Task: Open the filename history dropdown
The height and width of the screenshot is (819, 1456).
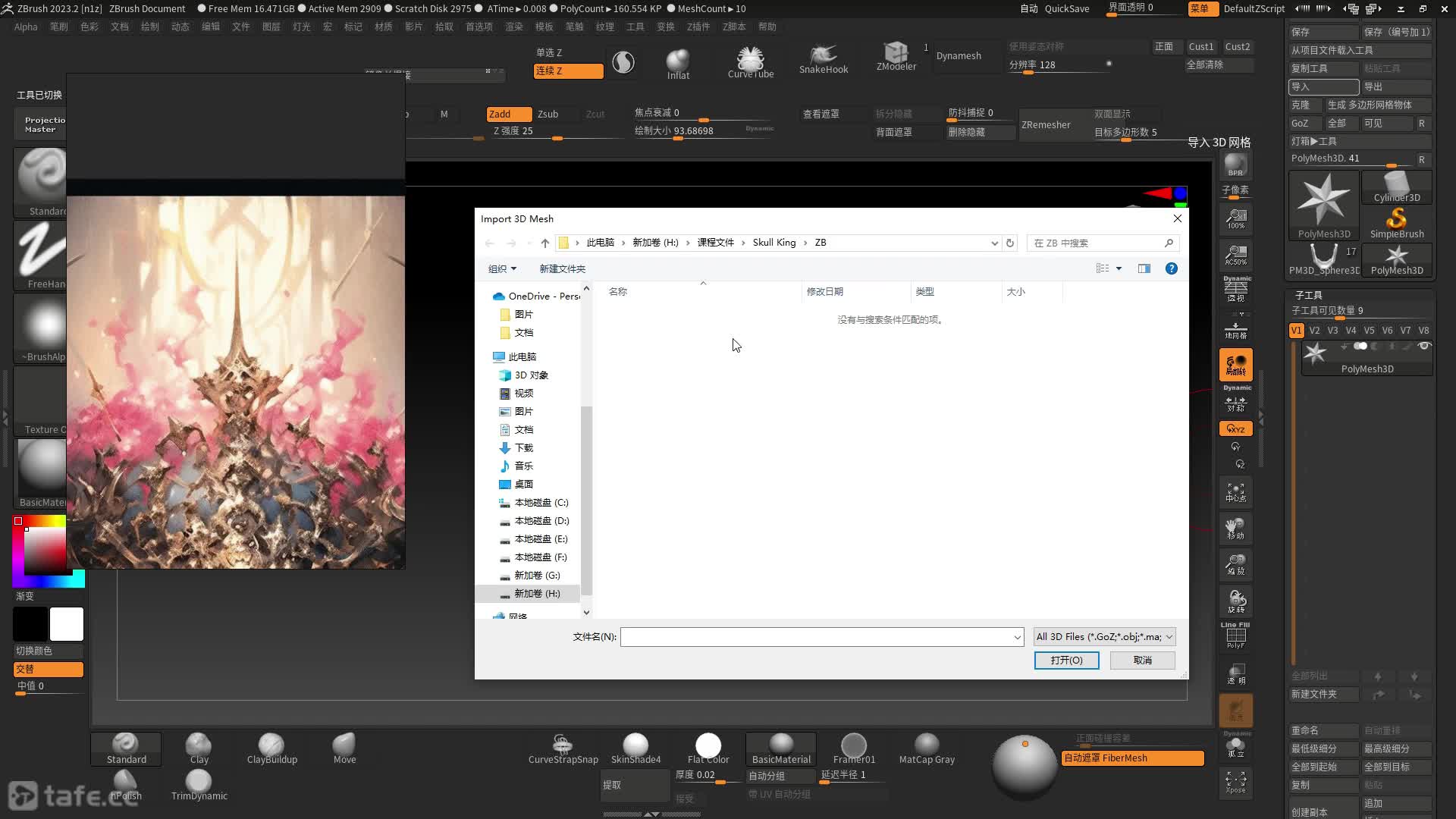Action: click(x=1017, y=637)
